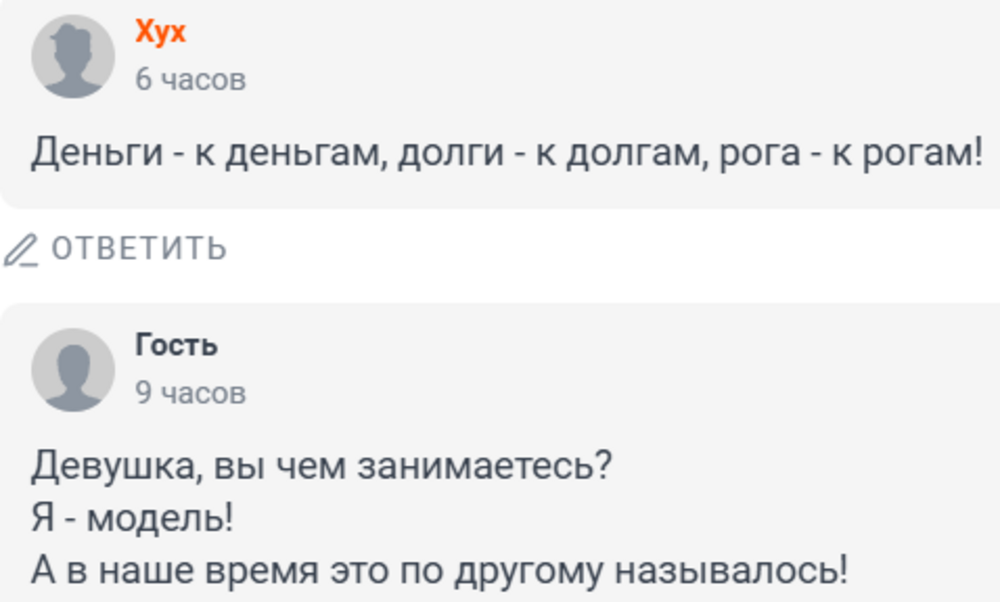Click the "6 часов" timestamp
Screen dimensions: 1000x602
[190, 80]
